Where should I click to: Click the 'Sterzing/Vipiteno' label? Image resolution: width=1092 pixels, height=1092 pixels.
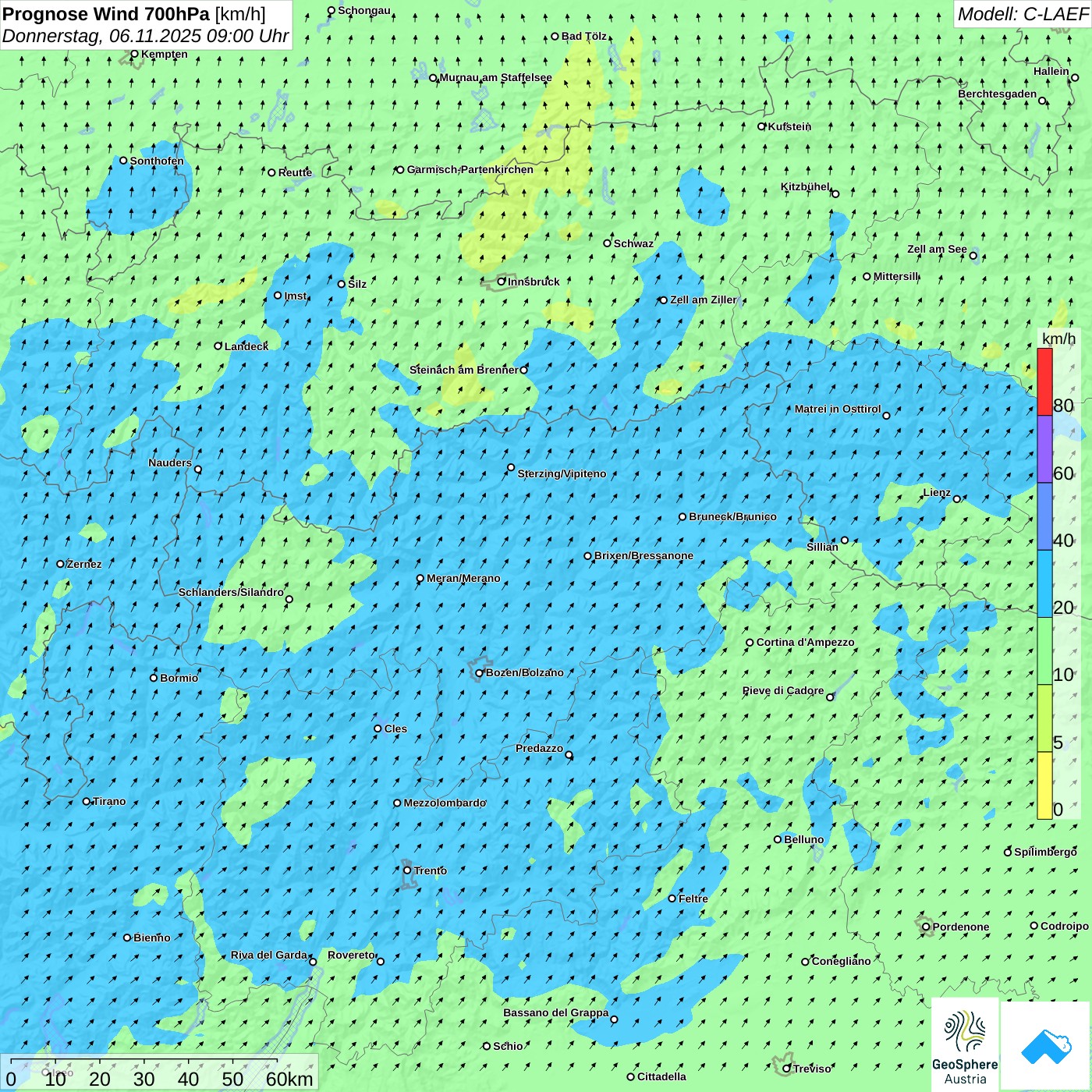pos(562,473)
